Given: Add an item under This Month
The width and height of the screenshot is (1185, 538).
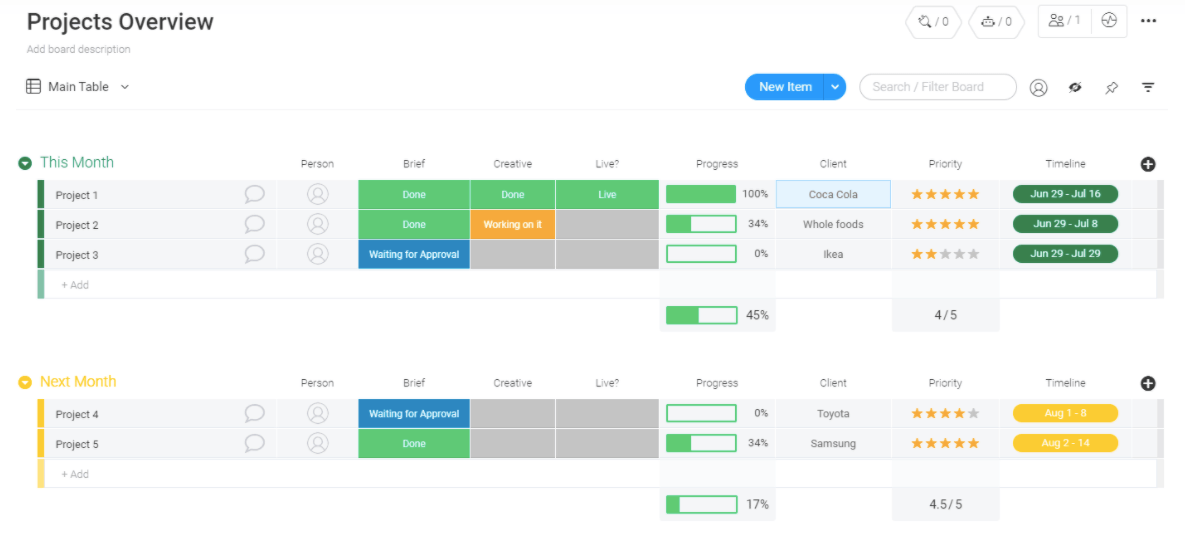Looking at the screenshot, I should click(x=76, y=285).
